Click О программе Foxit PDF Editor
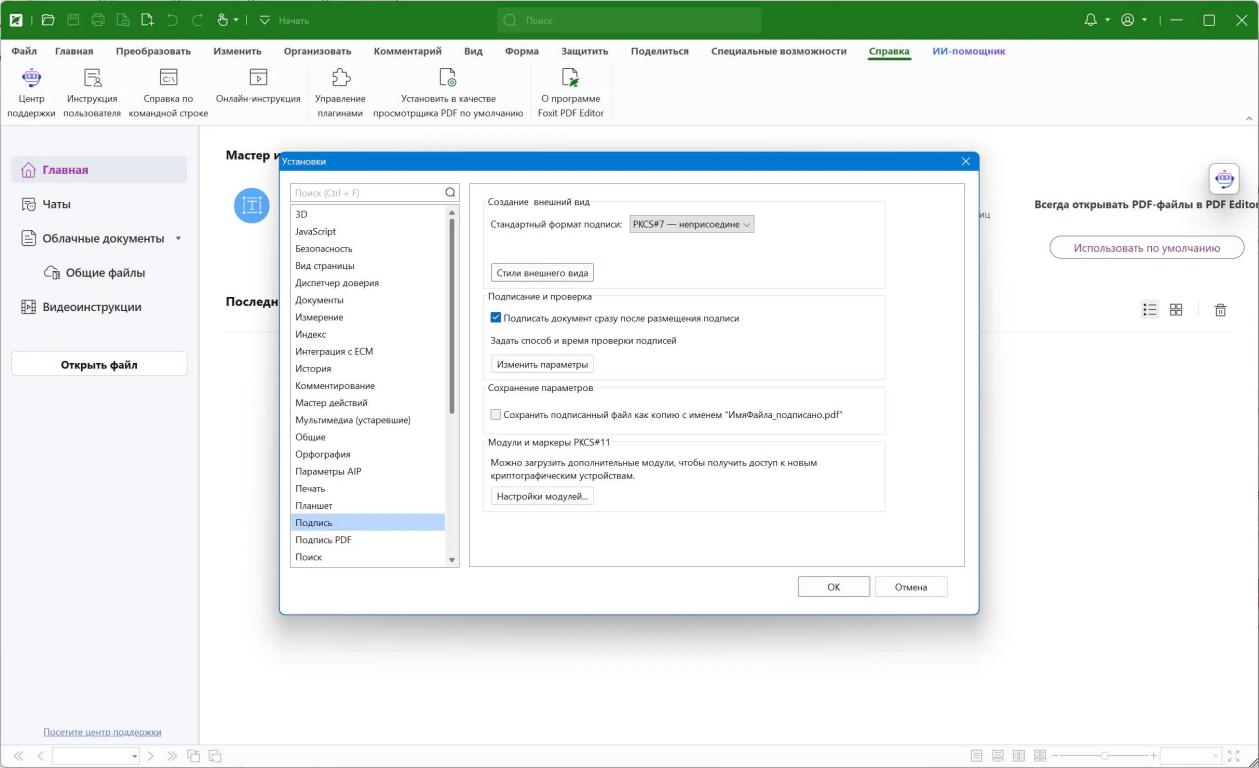The image size is (1259, 768). [570, 78]
